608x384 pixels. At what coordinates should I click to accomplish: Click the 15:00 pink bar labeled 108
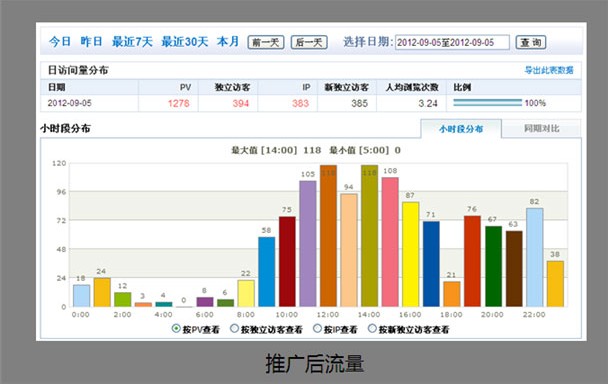coord(390,242)
